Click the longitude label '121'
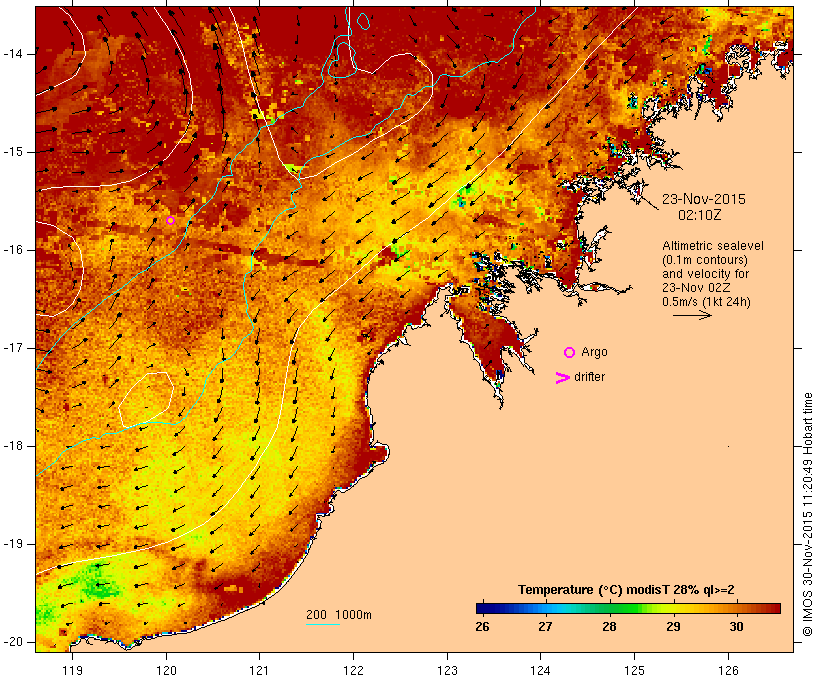The image size is (820, 680). pyautogui.click(x=259, y=670)
